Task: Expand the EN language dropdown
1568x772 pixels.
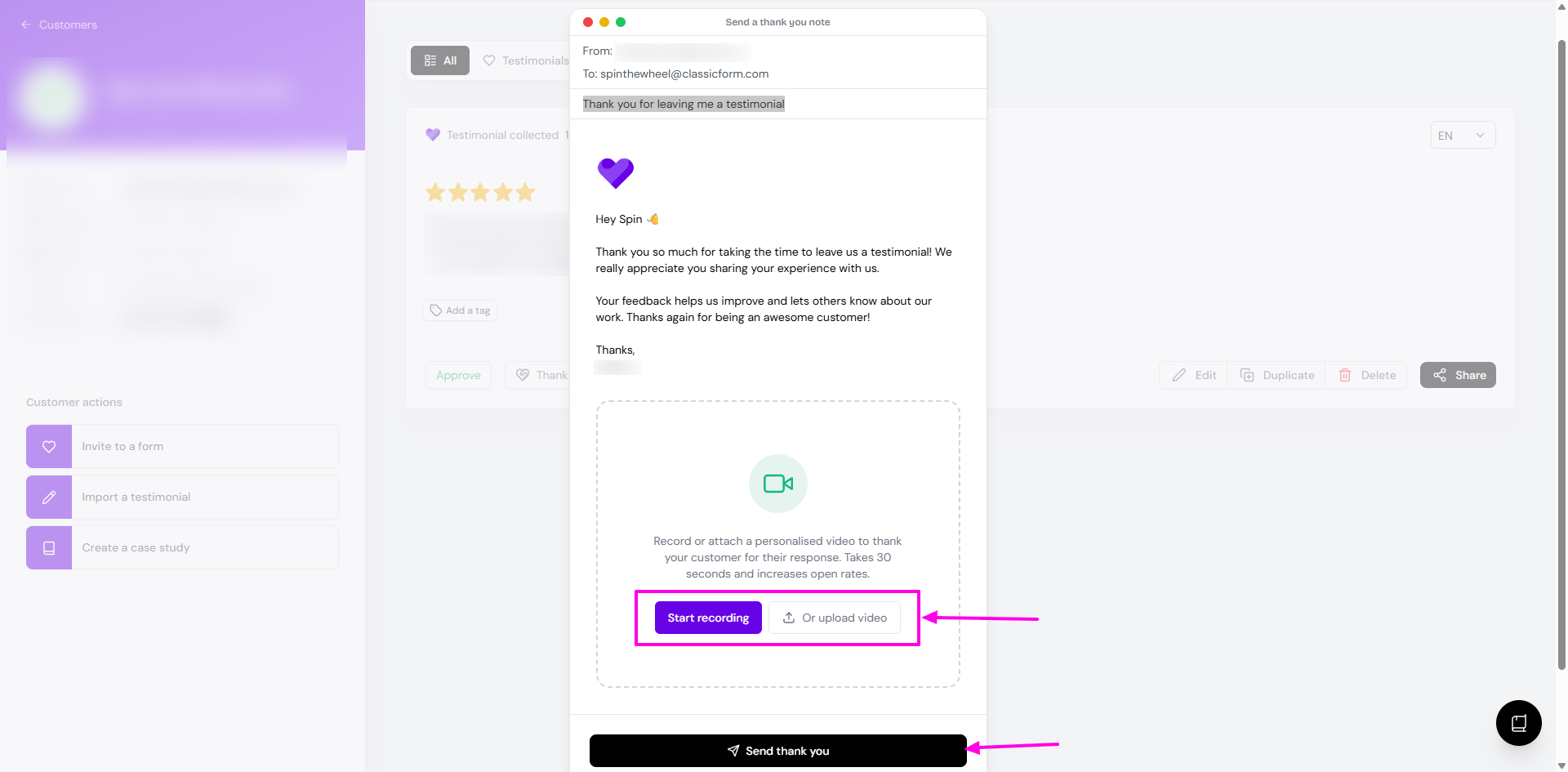Action: click(1463, 136)
